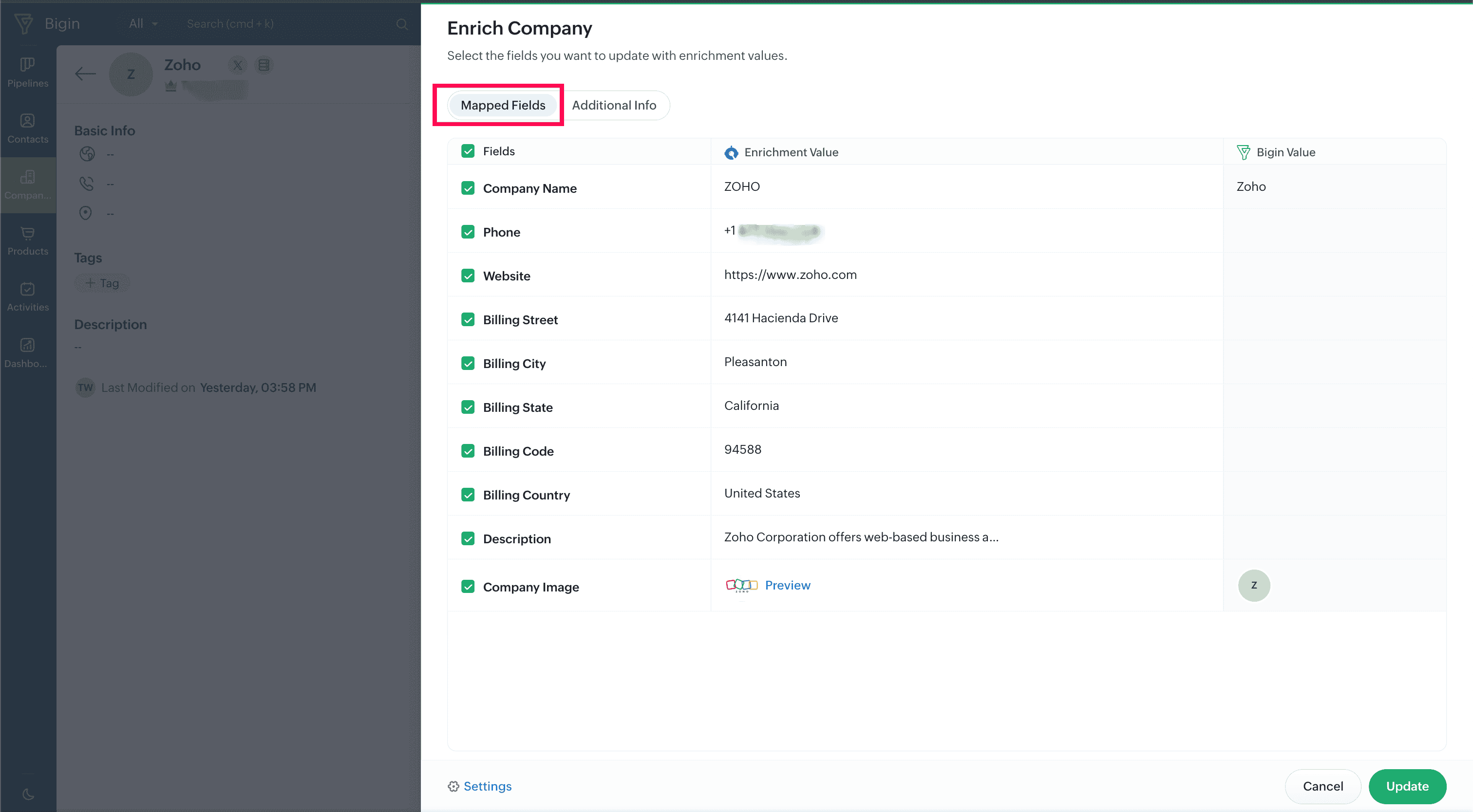This screenshot has width=1473, height=812.
Task: Click the 'Yesterday, 03:58 PM' modified timestamp
Action: click(x=258, y=388)
